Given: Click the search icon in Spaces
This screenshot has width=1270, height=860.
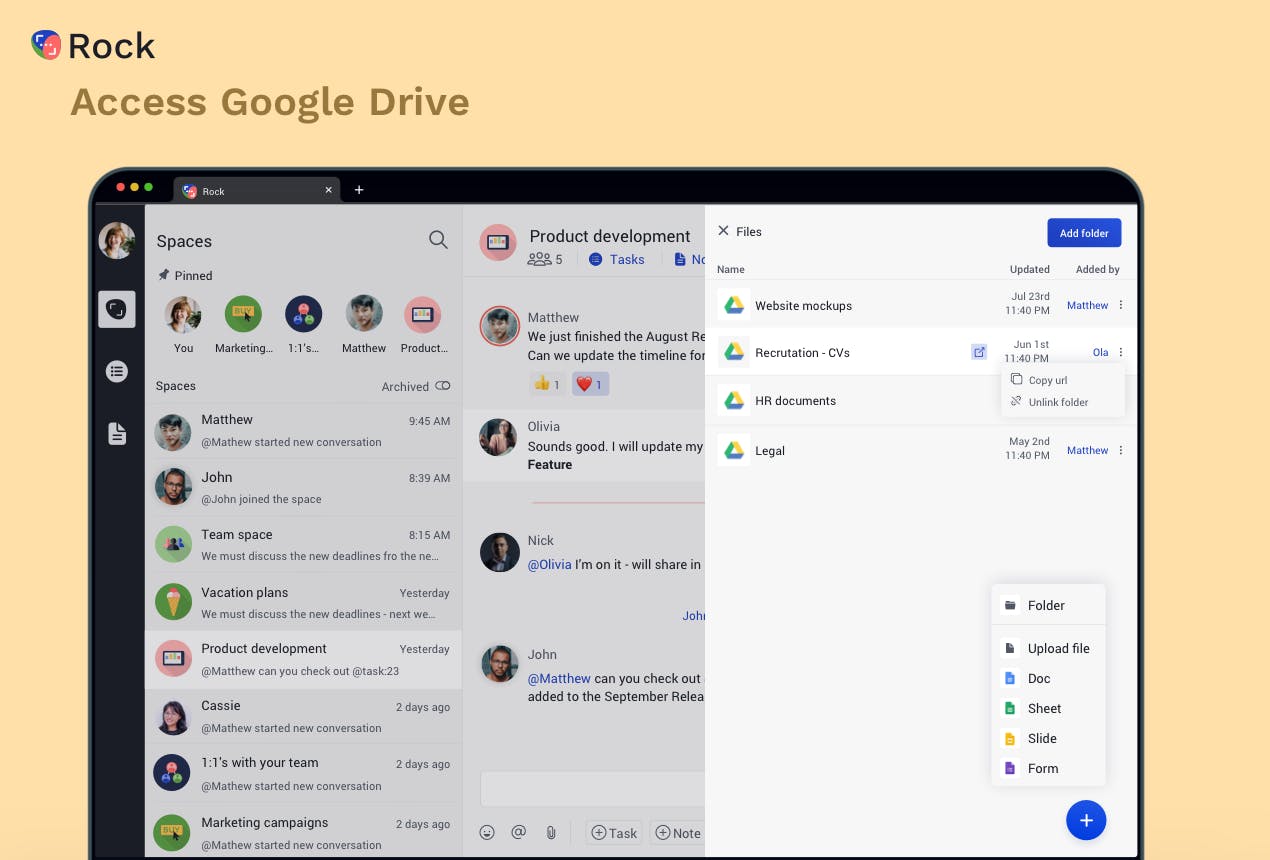Looking at the screenshot, I should point(438,240).
